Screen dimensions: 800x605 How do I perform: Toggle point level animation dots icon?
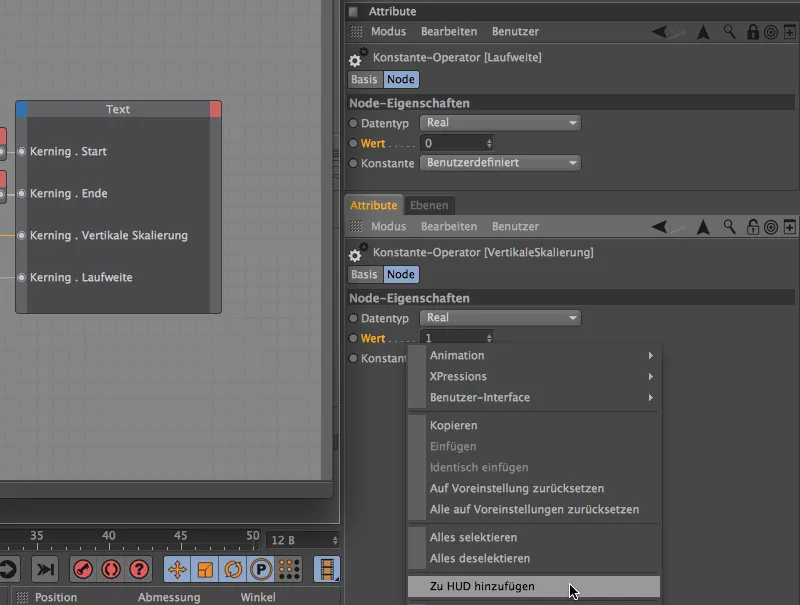(x=289, y=569)
